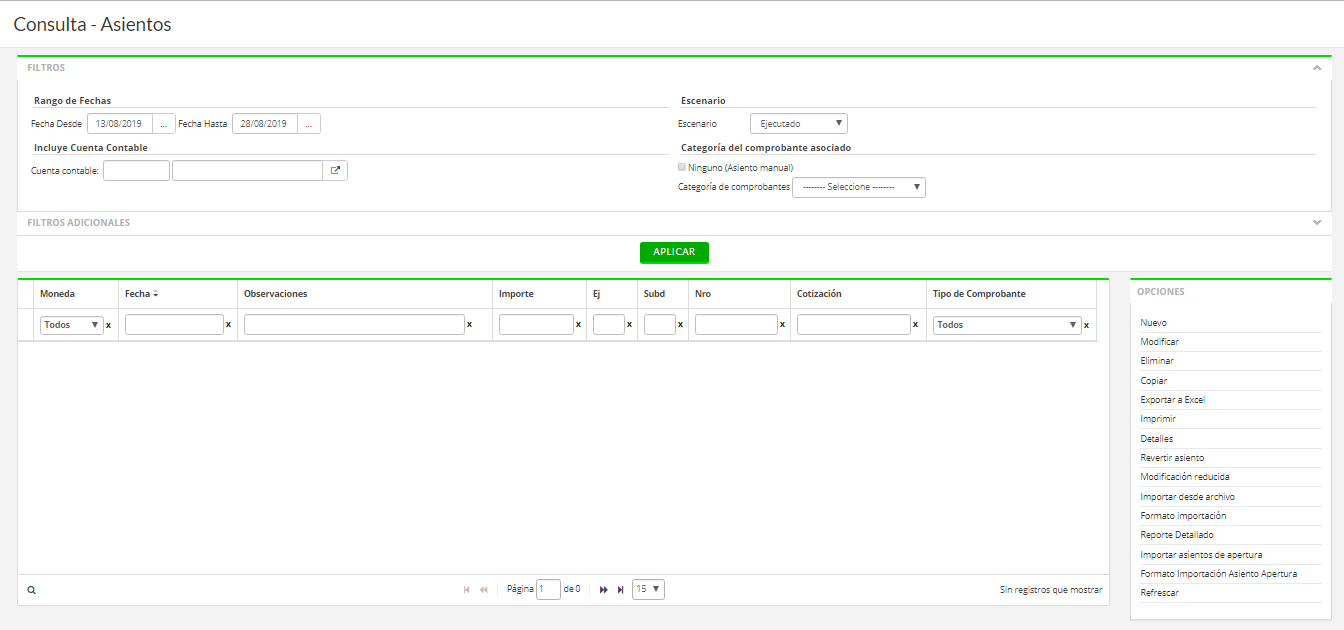Open the Moneda filter dropdown

72,325
